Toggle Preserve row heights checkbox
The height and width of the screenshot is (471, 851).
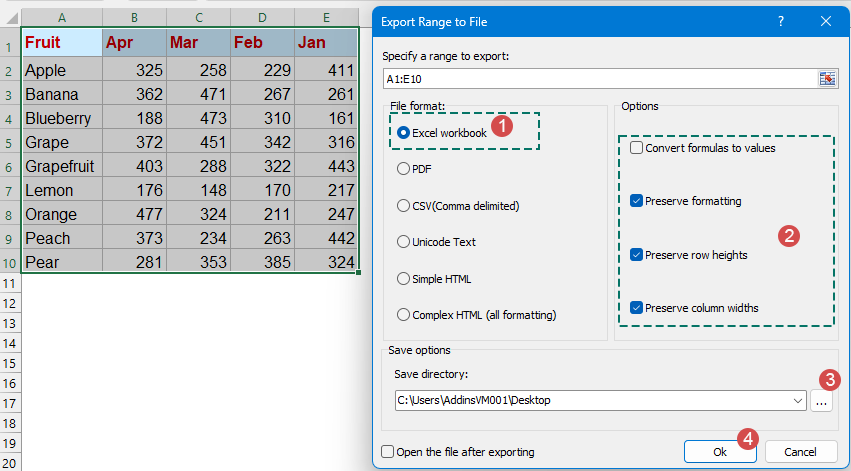click(x=637, y=255)
